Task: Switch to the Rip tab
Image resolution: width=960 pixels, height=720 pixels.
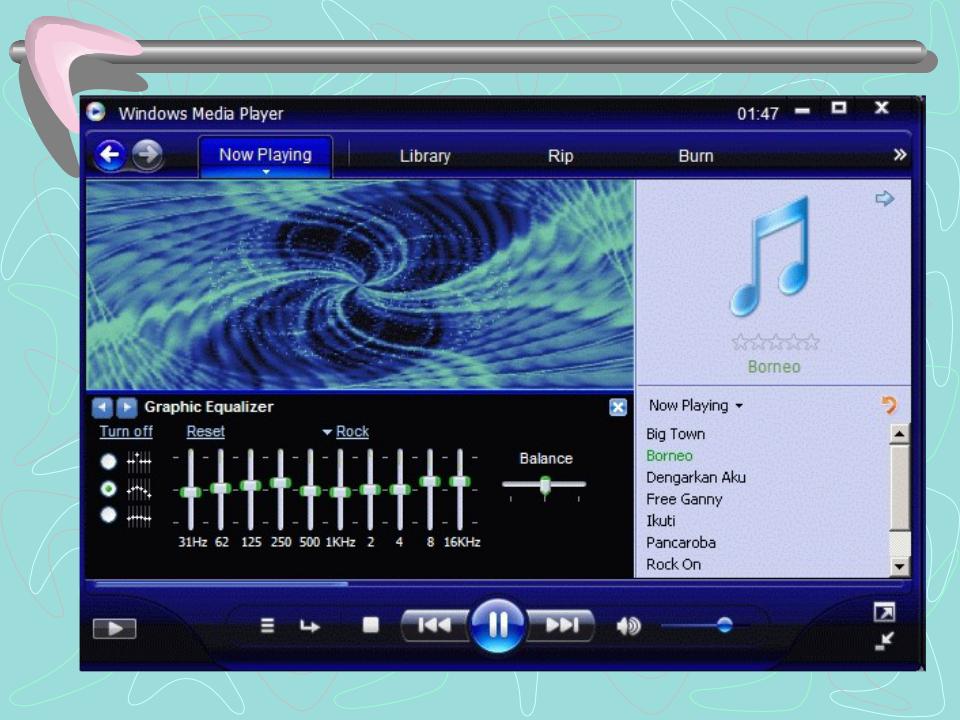Action: pyautogui.click(x=560, y=156)
